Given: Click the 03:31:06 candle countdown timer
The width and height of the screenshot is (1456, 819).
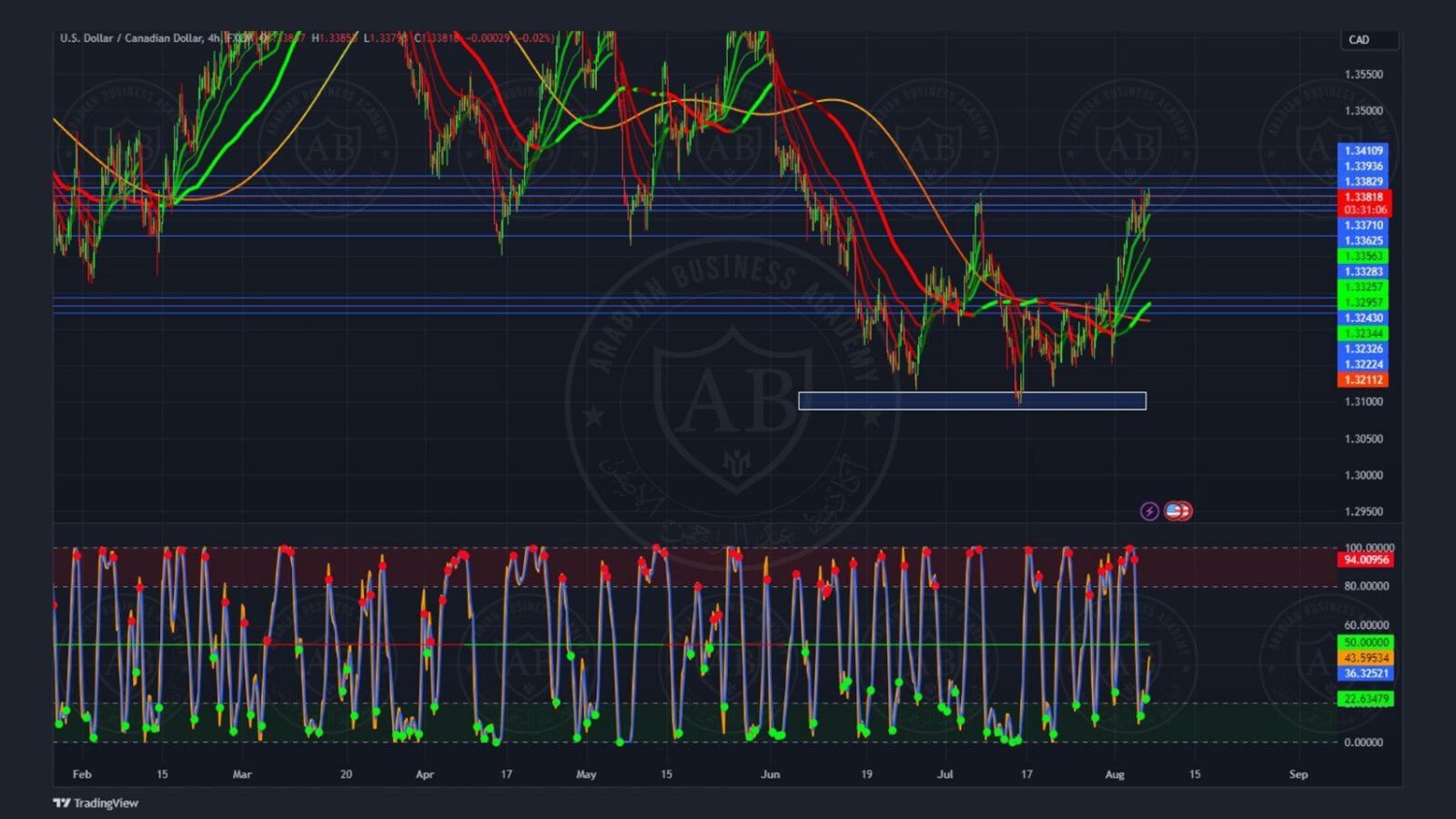Looking at the screenshot, I should point(1364,211).
